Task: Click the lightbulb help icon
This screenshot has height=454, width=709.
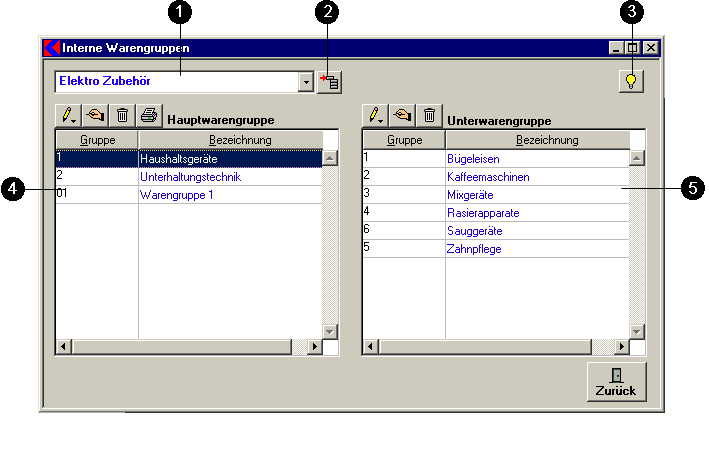Action: [630, 82]
